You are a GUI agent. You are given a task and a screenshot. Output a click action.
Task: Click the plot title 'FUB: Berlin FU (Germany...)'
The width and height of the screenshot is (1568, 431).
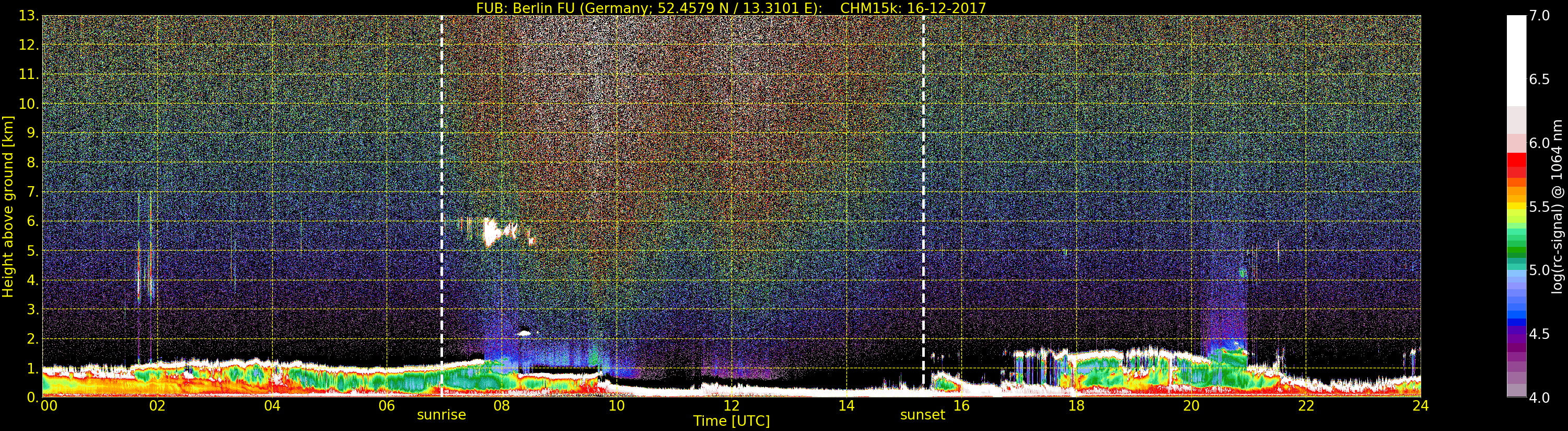[x=731, y=8]
